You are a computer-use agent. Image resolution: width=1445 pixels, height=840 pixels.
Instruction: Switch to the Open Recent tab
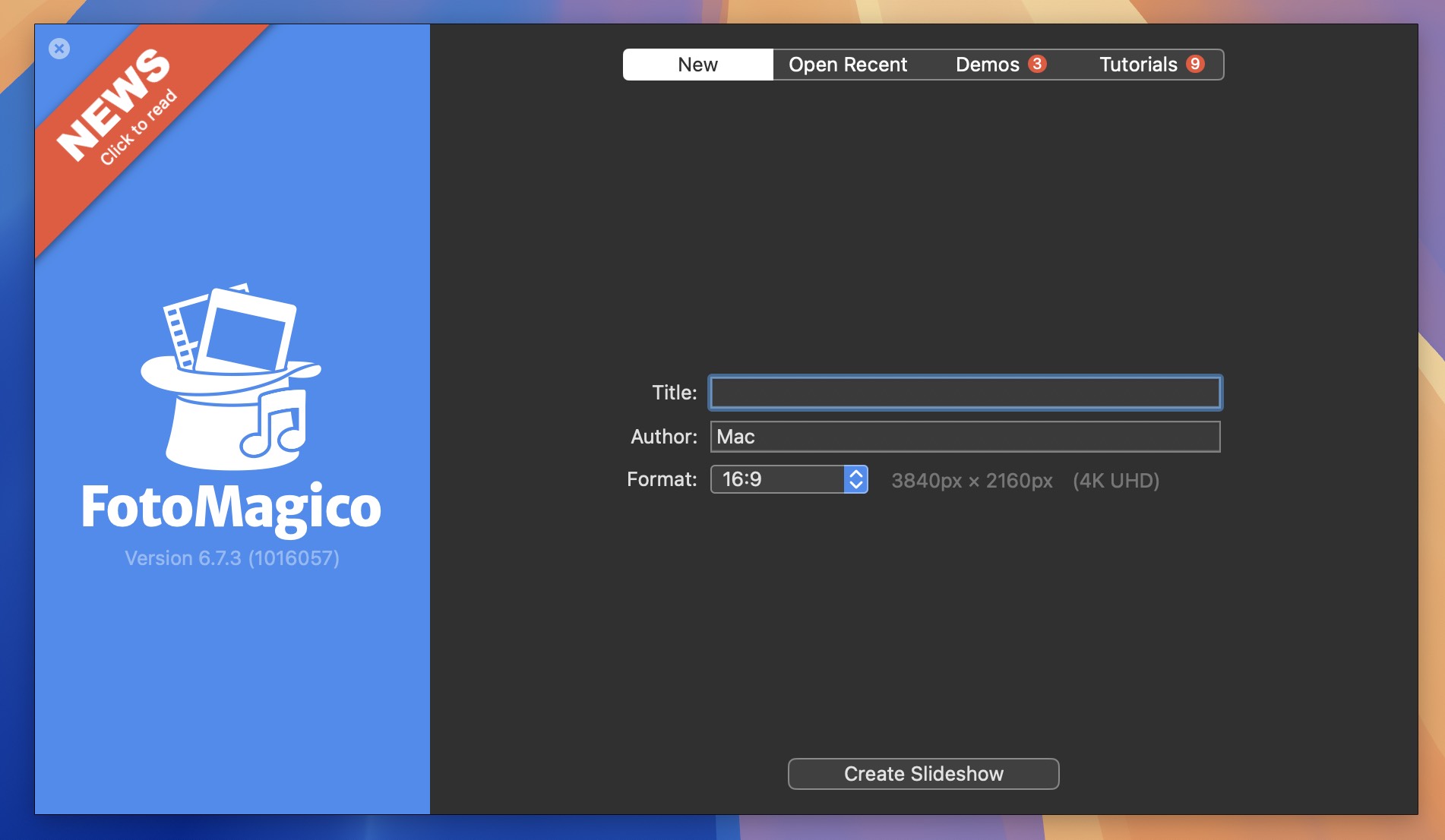click(x=848, y=65)
